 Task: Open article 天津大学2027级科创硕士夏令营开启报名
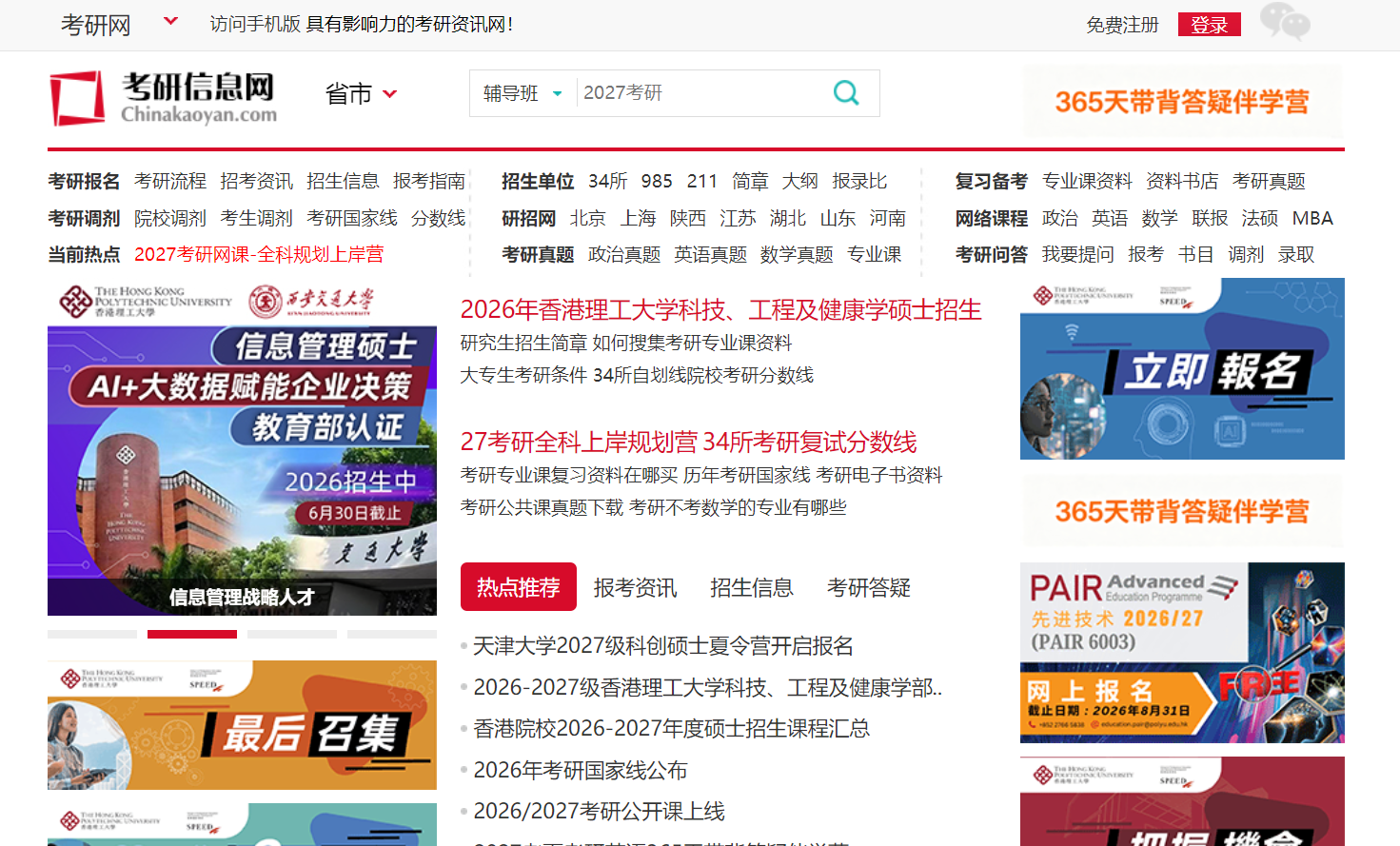click(x=663, y=646)
